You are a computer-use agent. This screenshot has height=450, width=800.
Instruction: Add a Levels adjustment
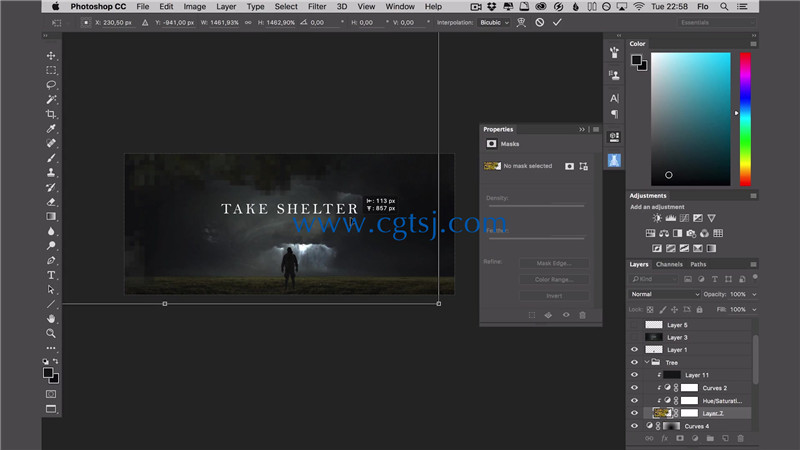670,218
